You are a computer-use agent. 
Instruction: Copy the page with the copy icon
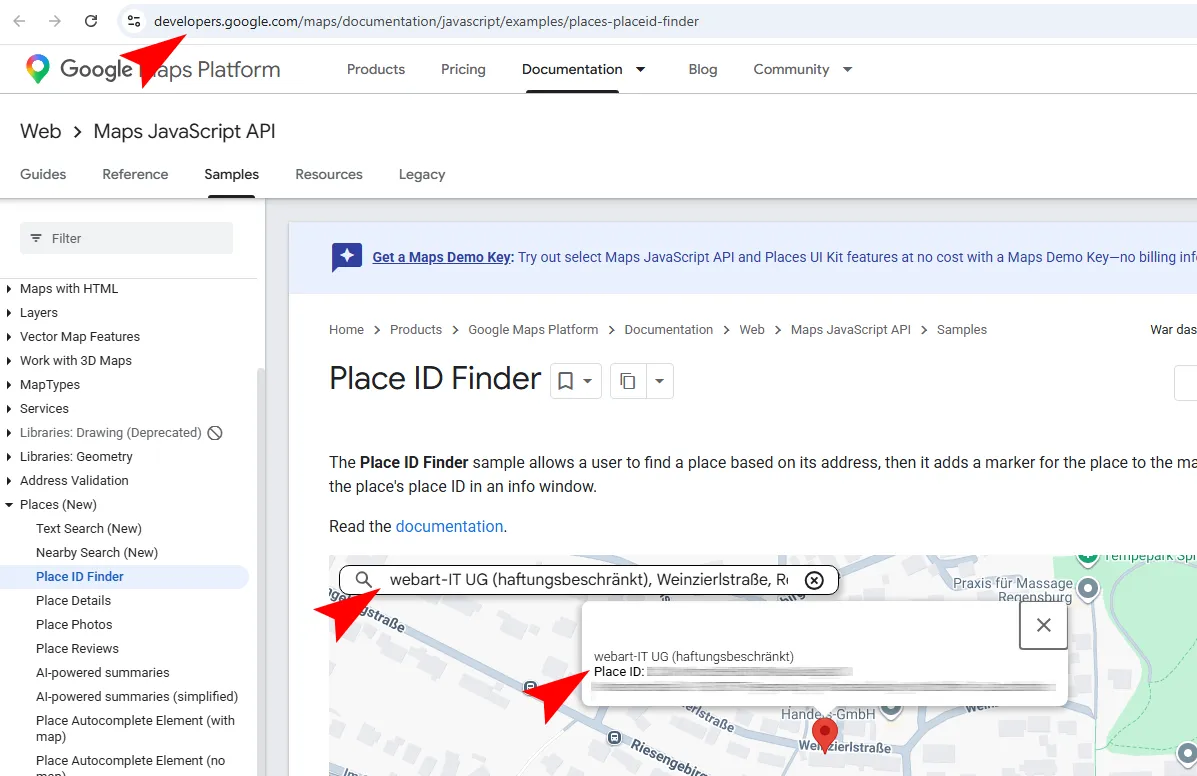[x=628, y=381]
